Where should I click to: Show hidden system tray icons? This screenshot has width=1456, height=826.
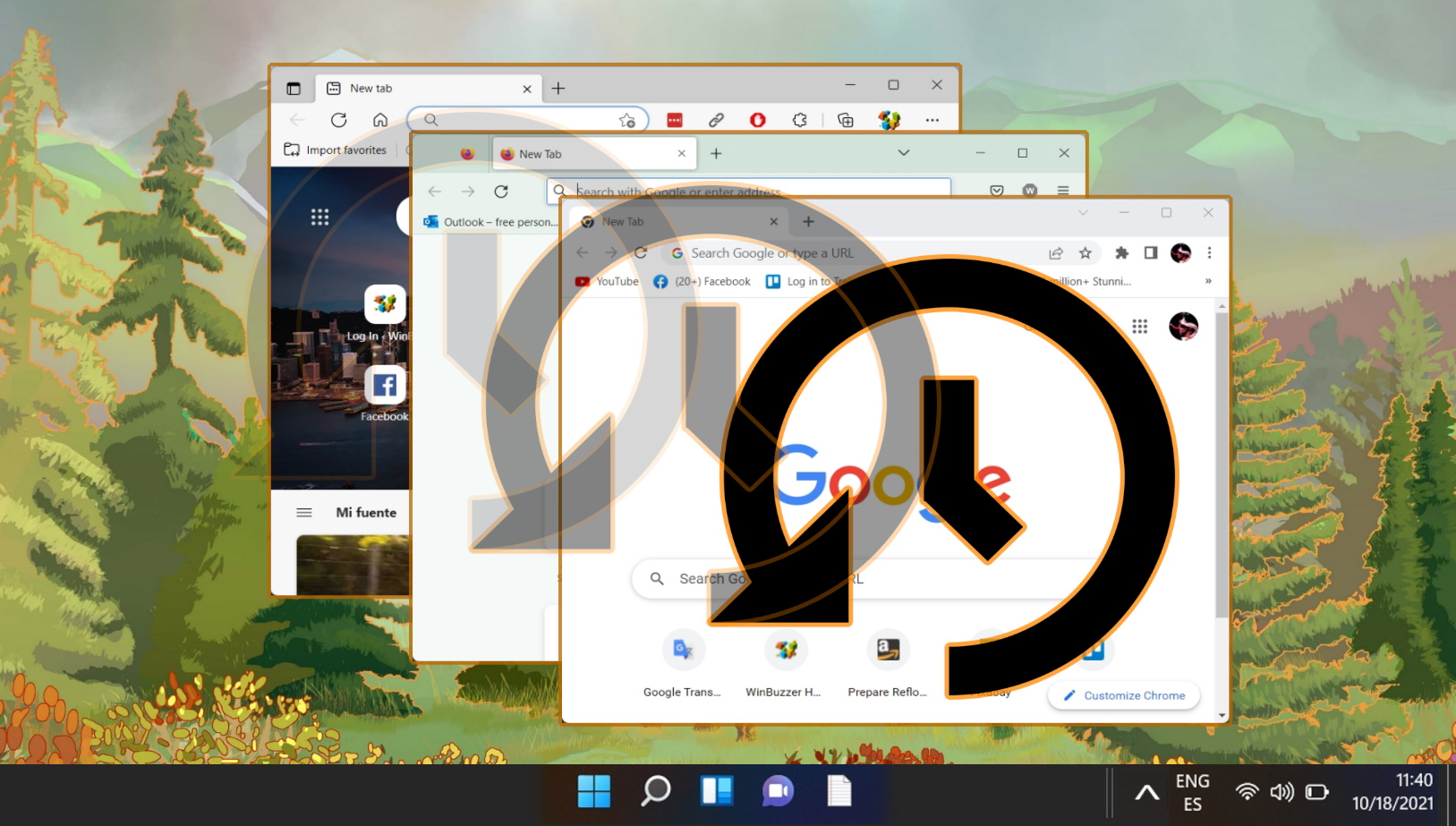(1146, 792)
